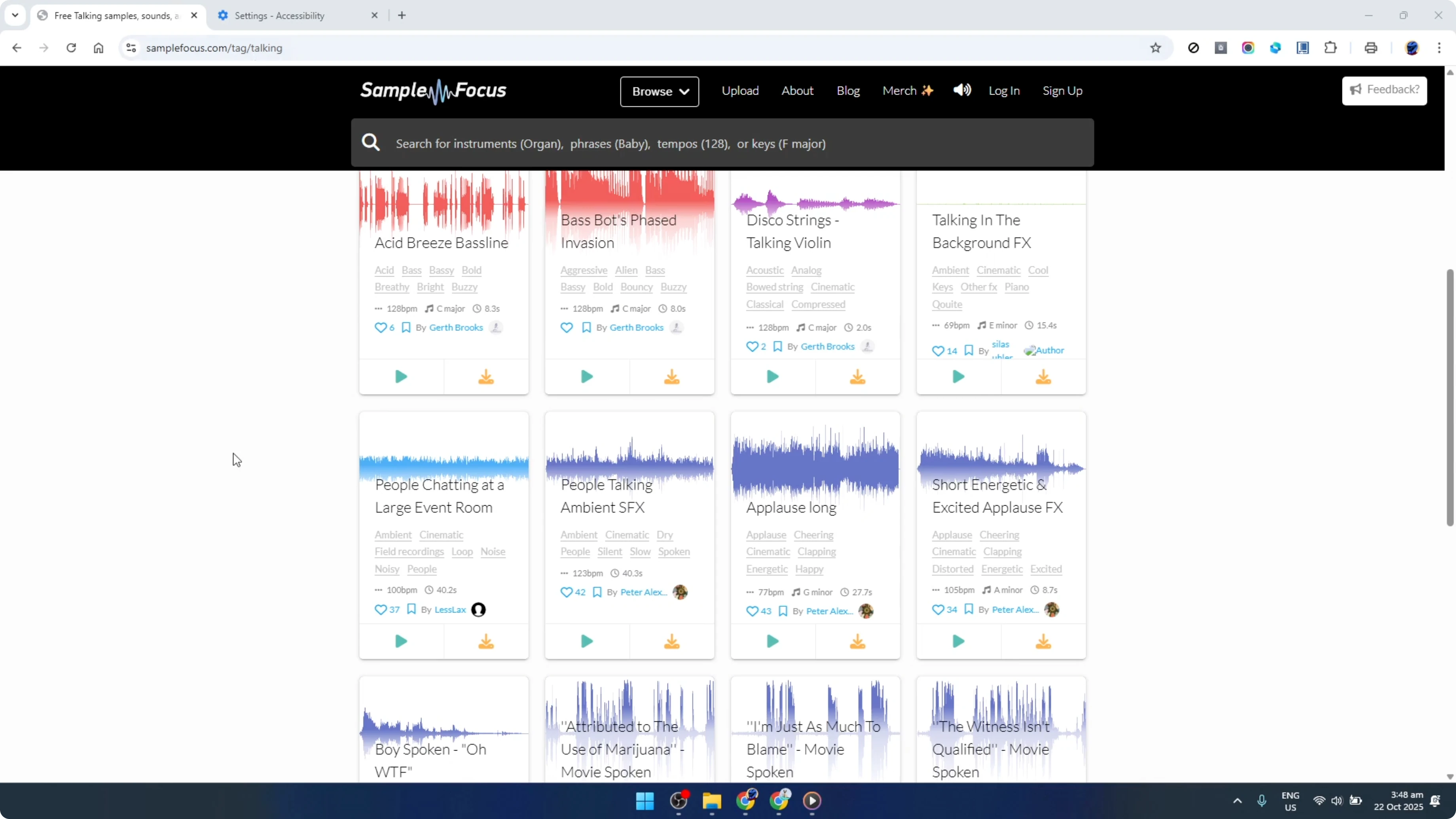
Task: Download Disco Strings Talking Violin sample
Action: [x=857, y=376]
